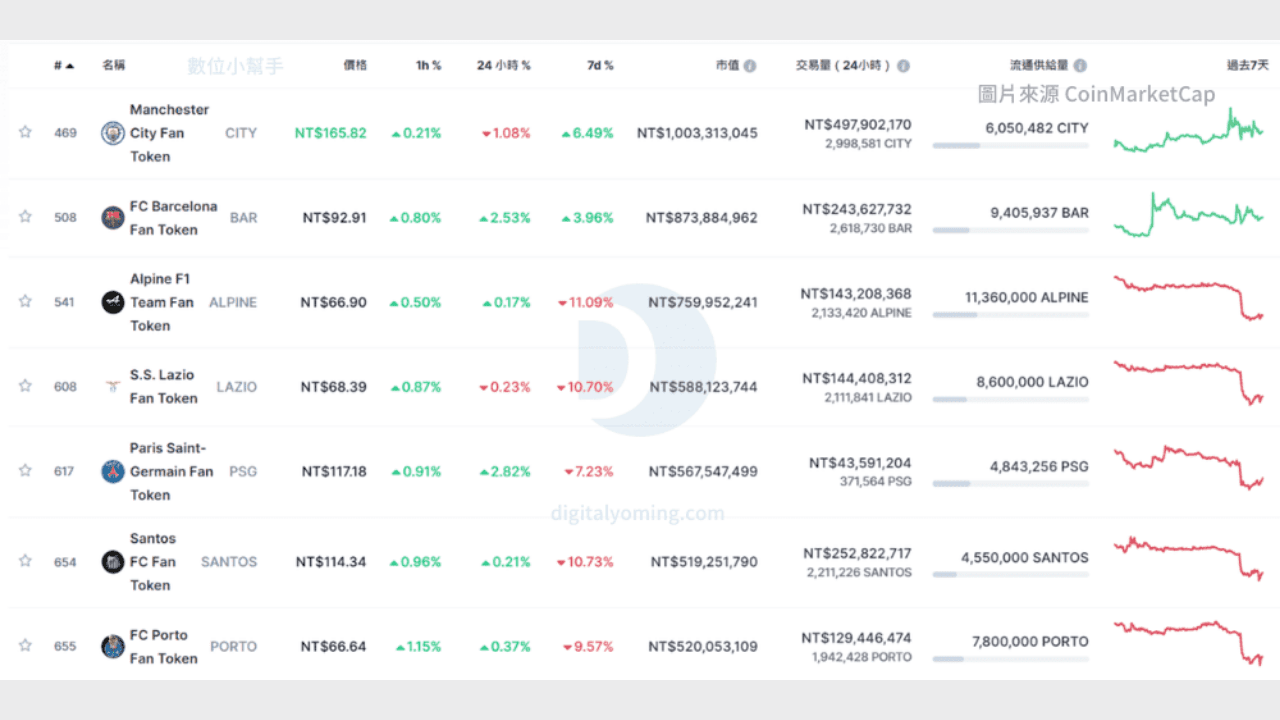The image size is (1280, 720).
Task: Sort the table by the # rank column
Action: click(64, 66)
